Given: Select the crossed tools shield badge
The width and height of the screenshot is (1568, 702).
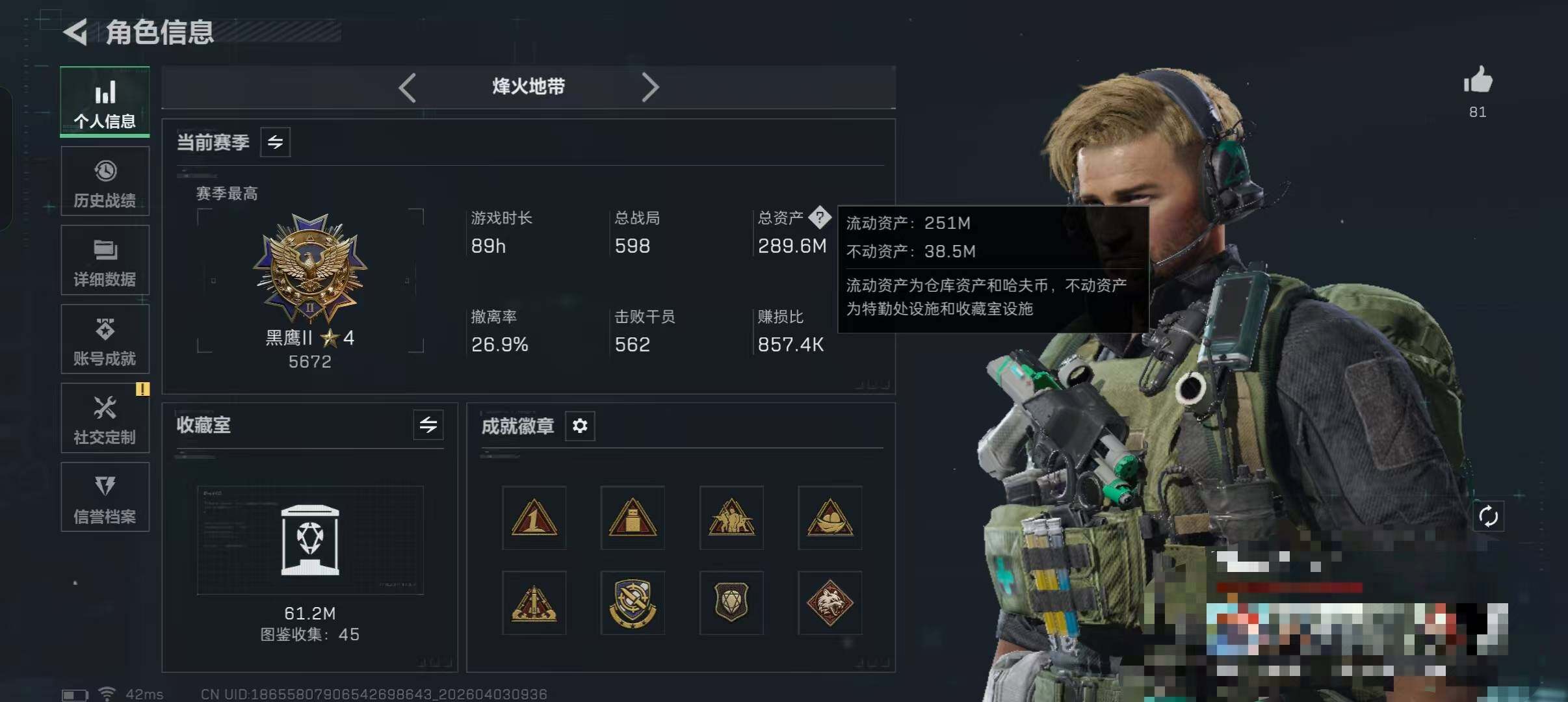Looking at the screenshot, I should pos(633,603).
